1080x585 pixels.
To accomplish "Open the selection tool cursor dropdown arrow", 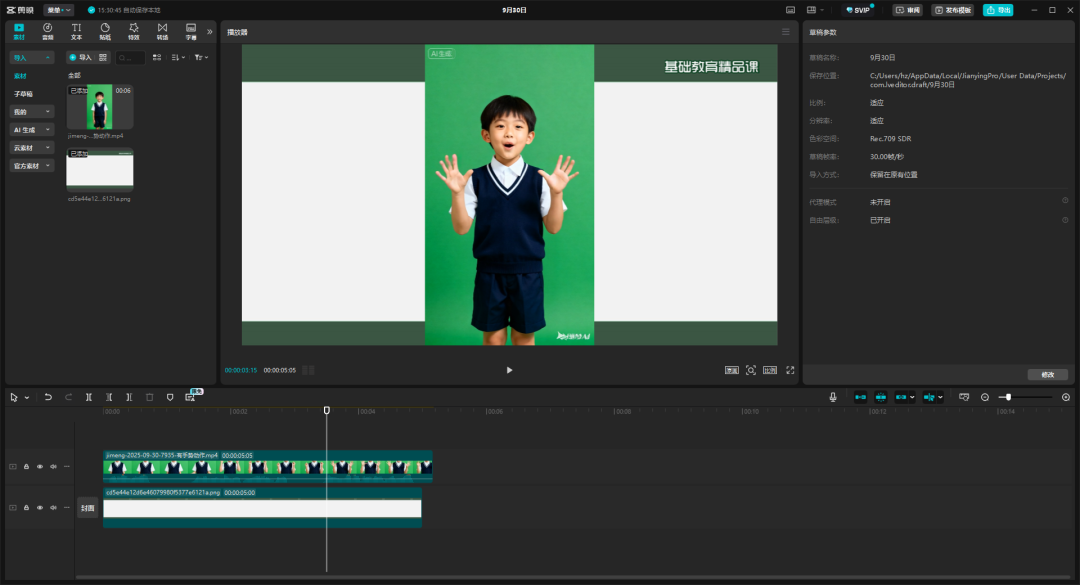I will click(x=27, y=397).
